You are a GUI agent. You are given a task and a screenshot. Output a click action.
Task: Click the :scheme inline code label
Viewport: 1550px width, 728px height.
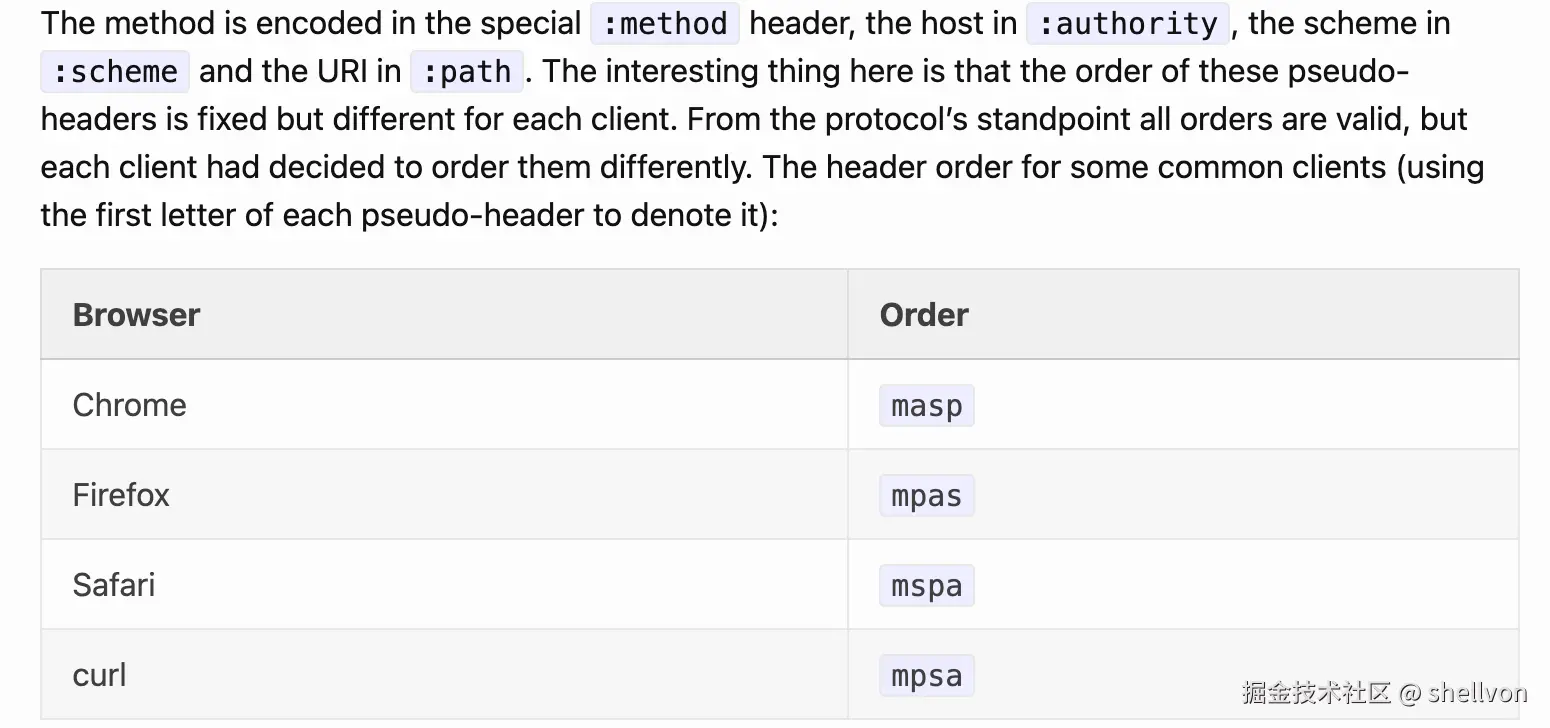point(114,71)
